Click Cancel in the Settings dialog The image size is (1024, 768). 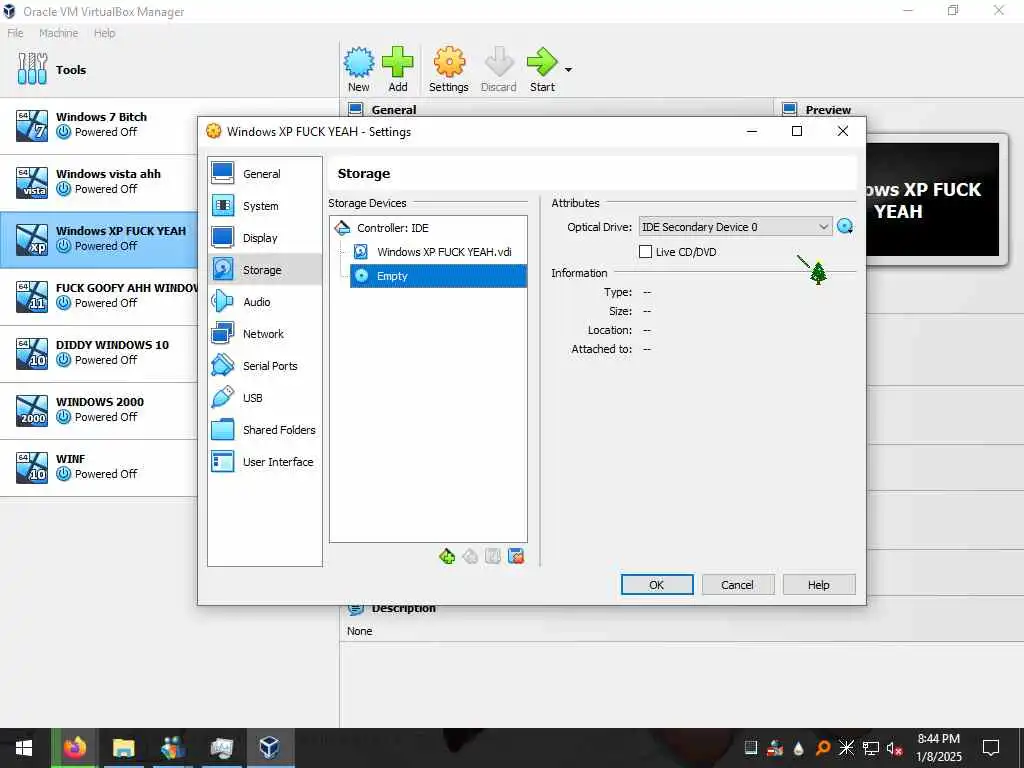pyautogui.click(x=738, y=584)
